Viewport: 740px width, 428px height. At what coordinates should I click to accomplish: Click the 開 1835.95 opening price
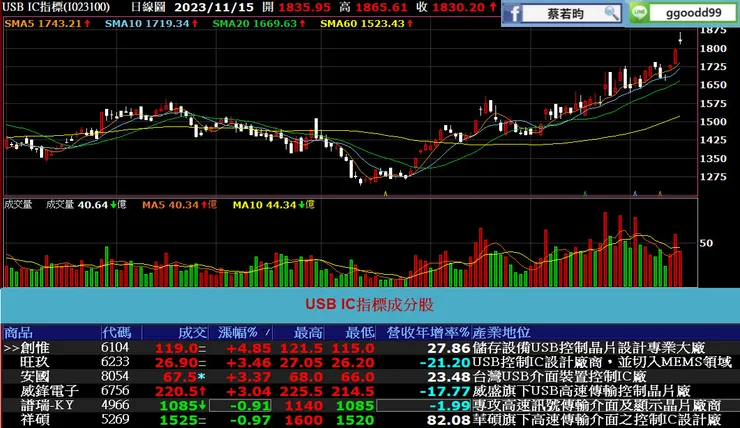coord(296,7)
